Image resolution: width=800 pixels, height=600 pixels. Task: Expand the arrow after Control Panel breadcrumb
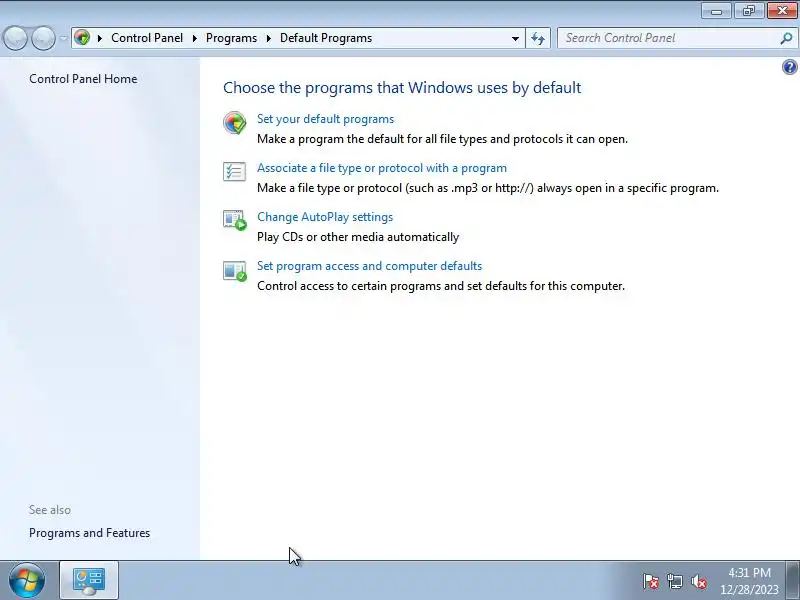(194, 38)
